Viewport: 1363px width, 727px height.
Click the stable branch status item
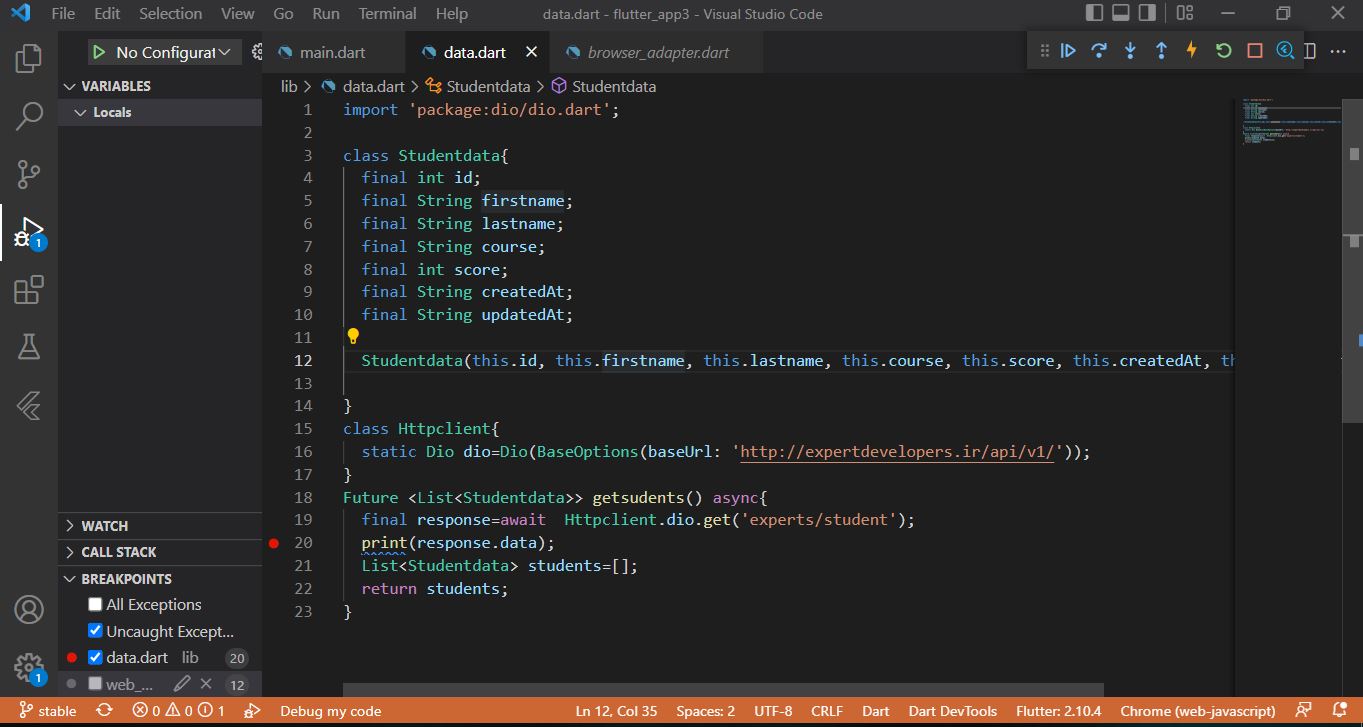[x=48, y=711]
